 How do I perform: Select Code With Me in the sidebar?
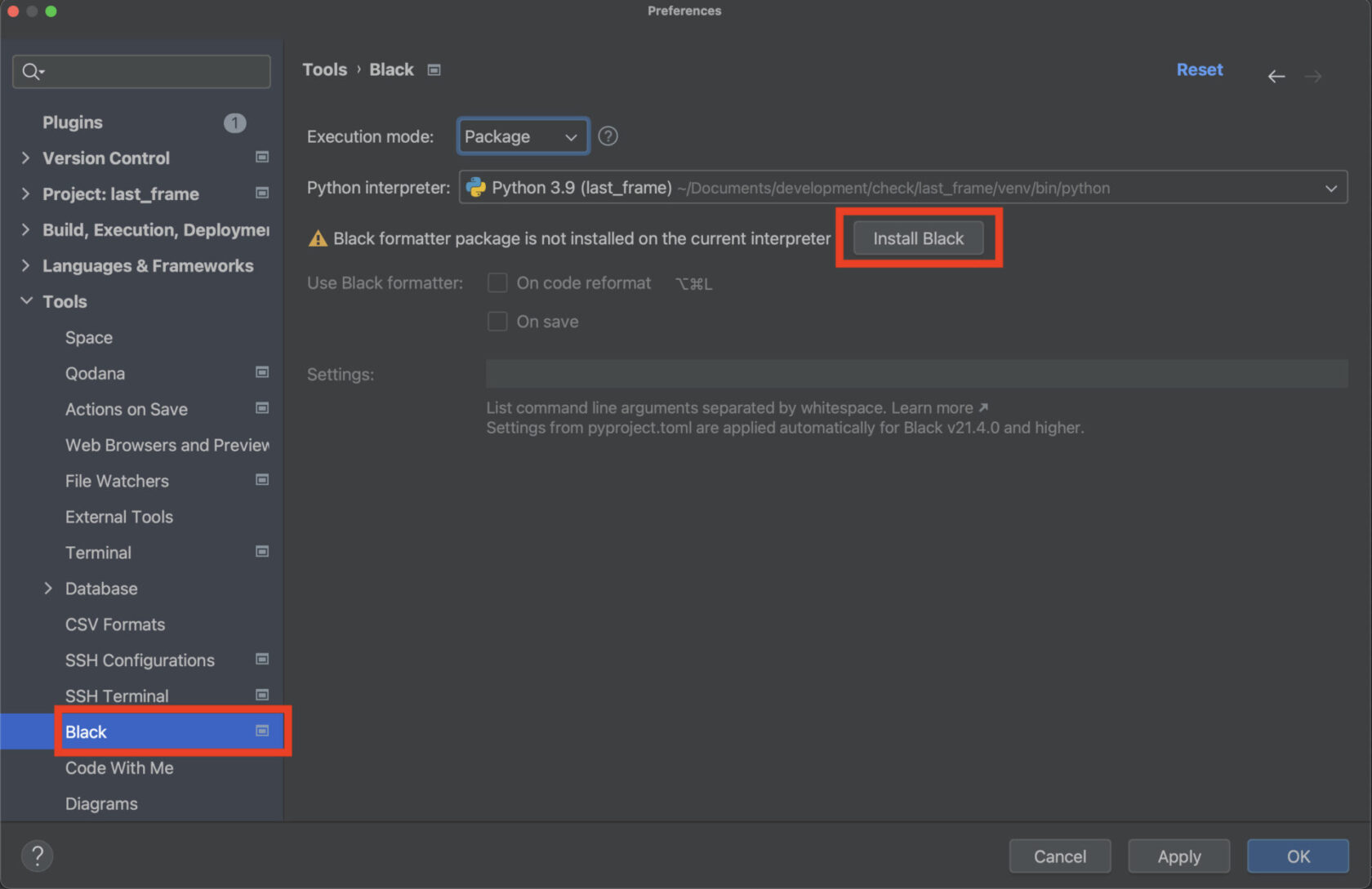[119, 767]
